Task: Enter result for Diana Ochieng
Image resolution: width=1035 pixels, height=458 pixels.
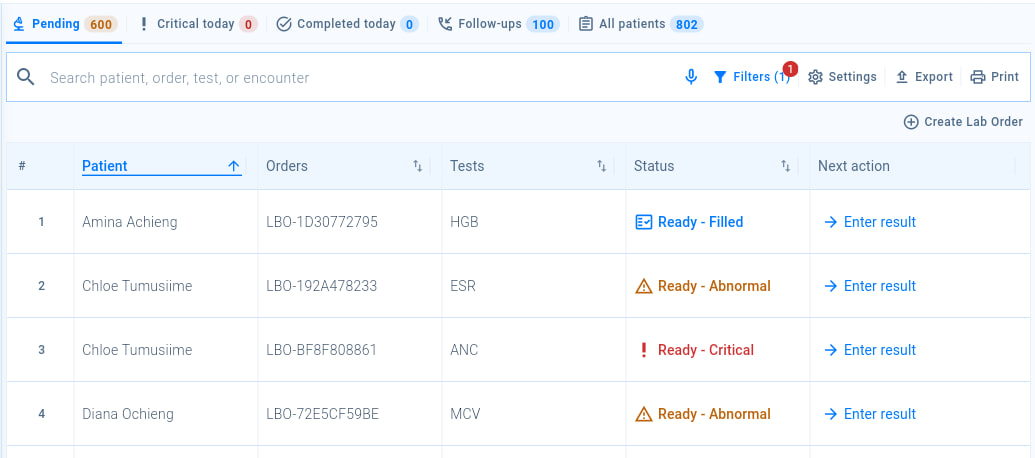Action: click(870, 414)
